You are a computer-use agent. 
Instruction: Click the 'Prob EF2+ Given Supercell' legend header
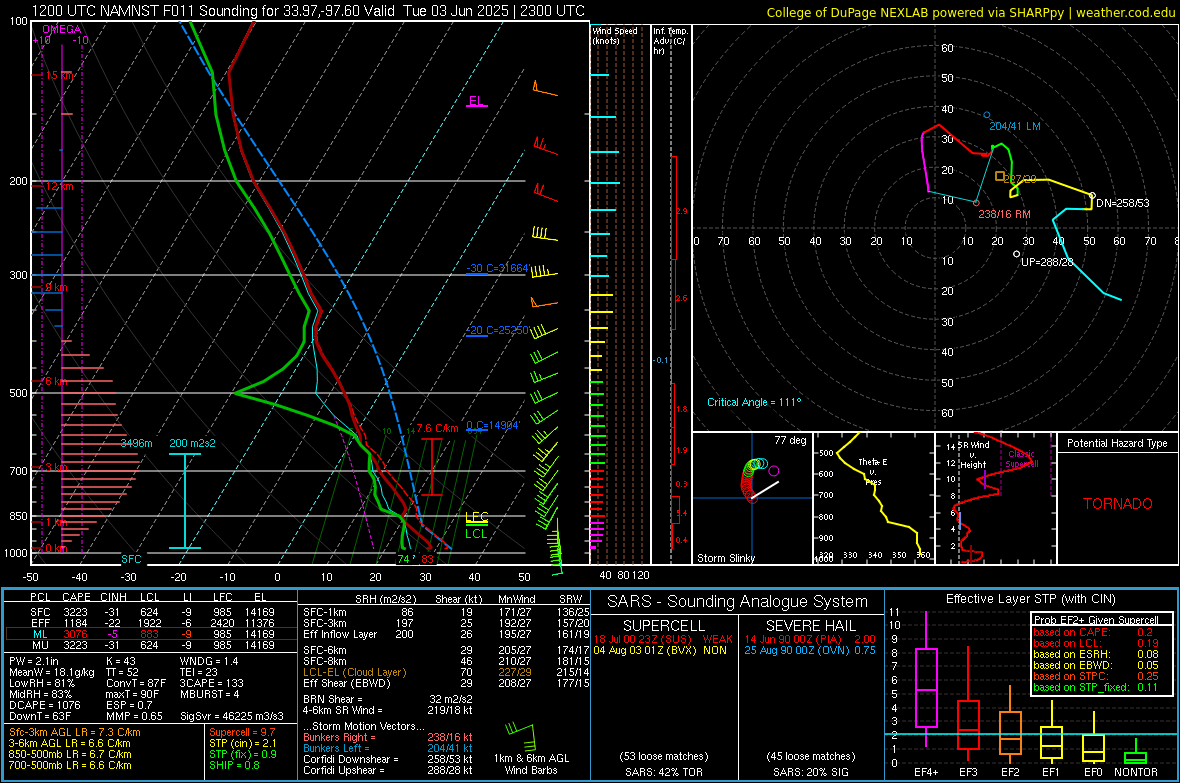point(1096,620)
